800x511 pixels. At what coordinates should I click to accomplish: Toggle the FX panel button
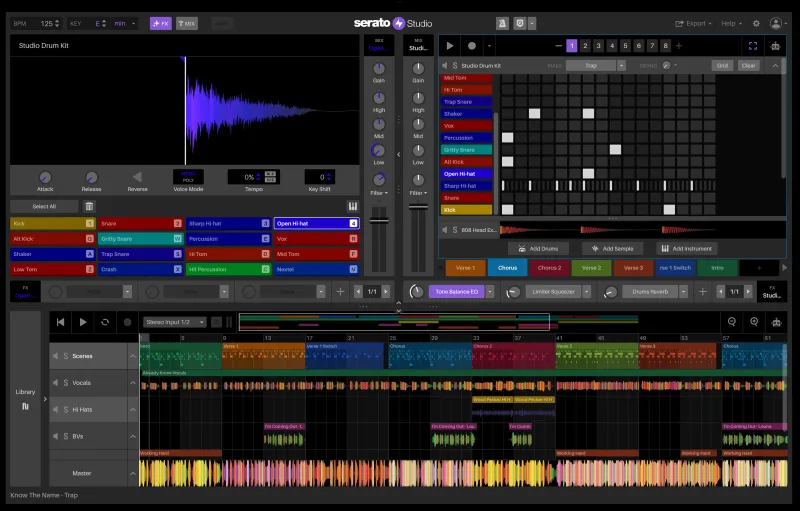point(161,23)
